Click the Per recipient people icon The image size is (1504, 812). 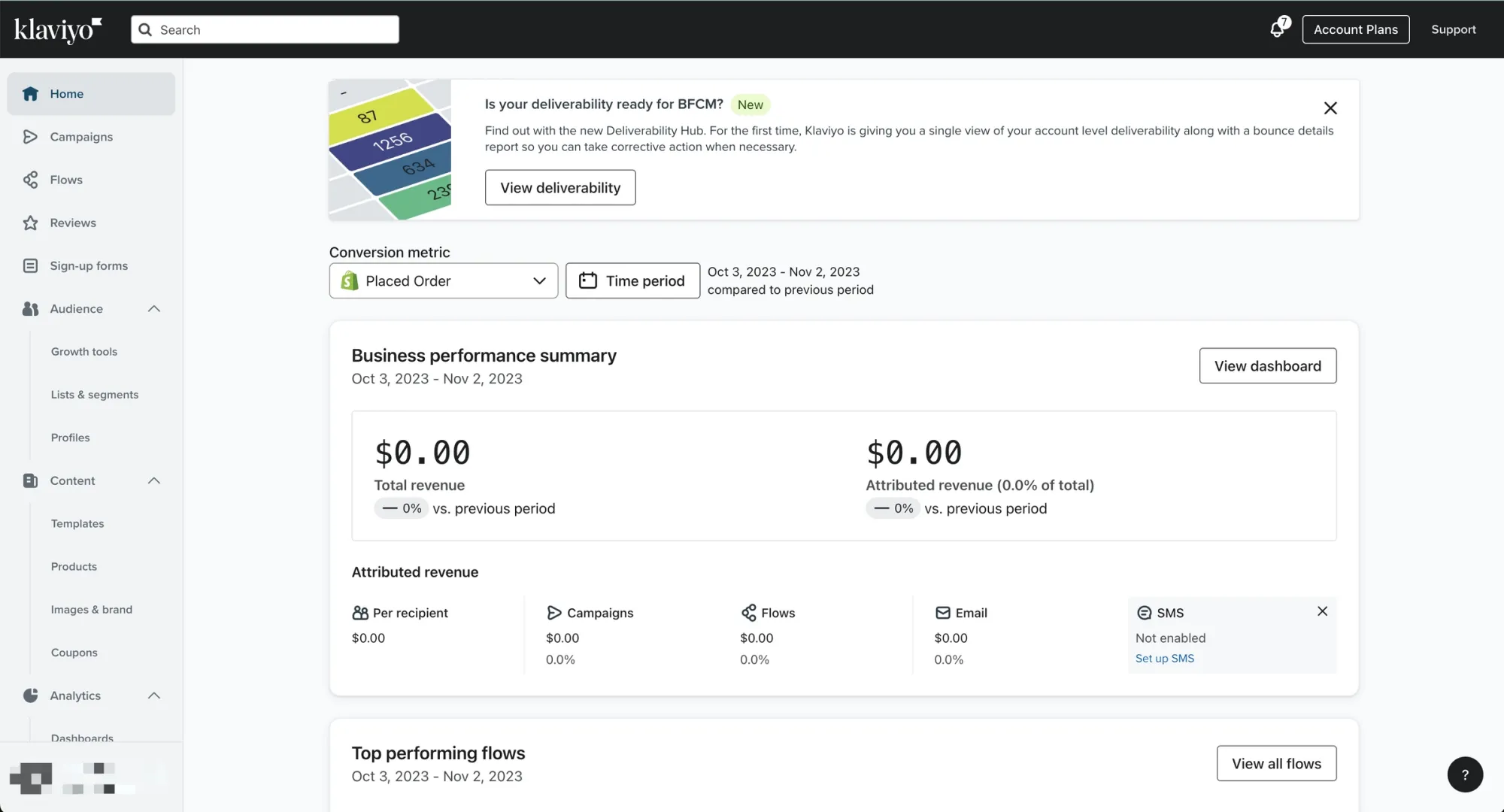point(360,613)
